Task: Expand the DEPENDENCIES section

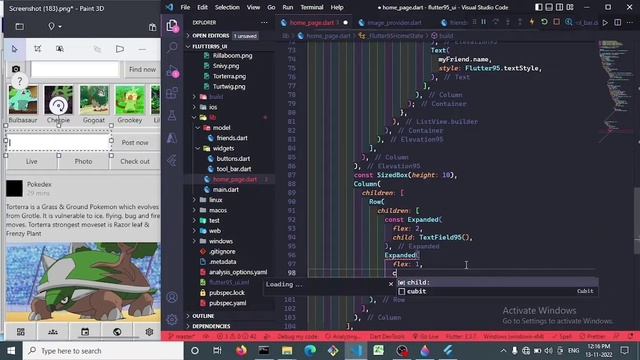Action: [211, 326]
